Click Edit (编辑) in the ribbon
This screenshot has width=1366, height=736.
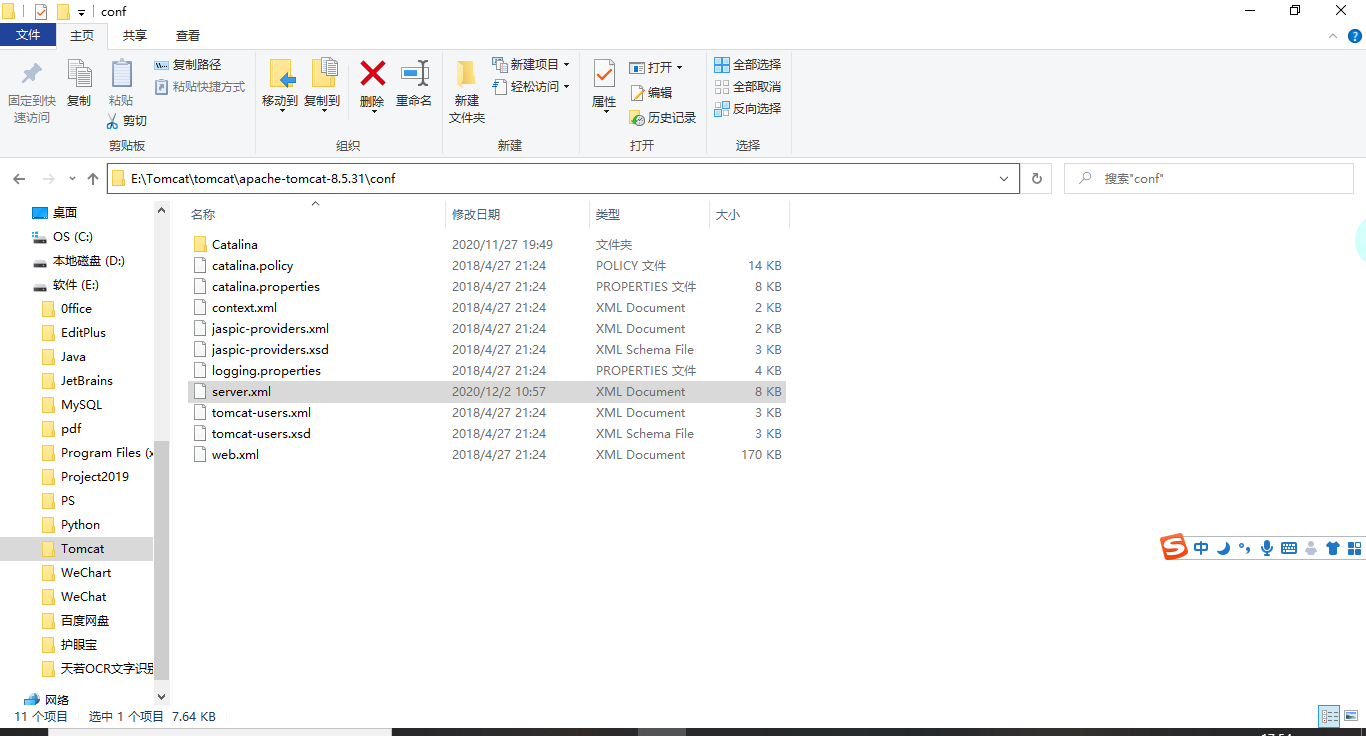click(651, 93)
